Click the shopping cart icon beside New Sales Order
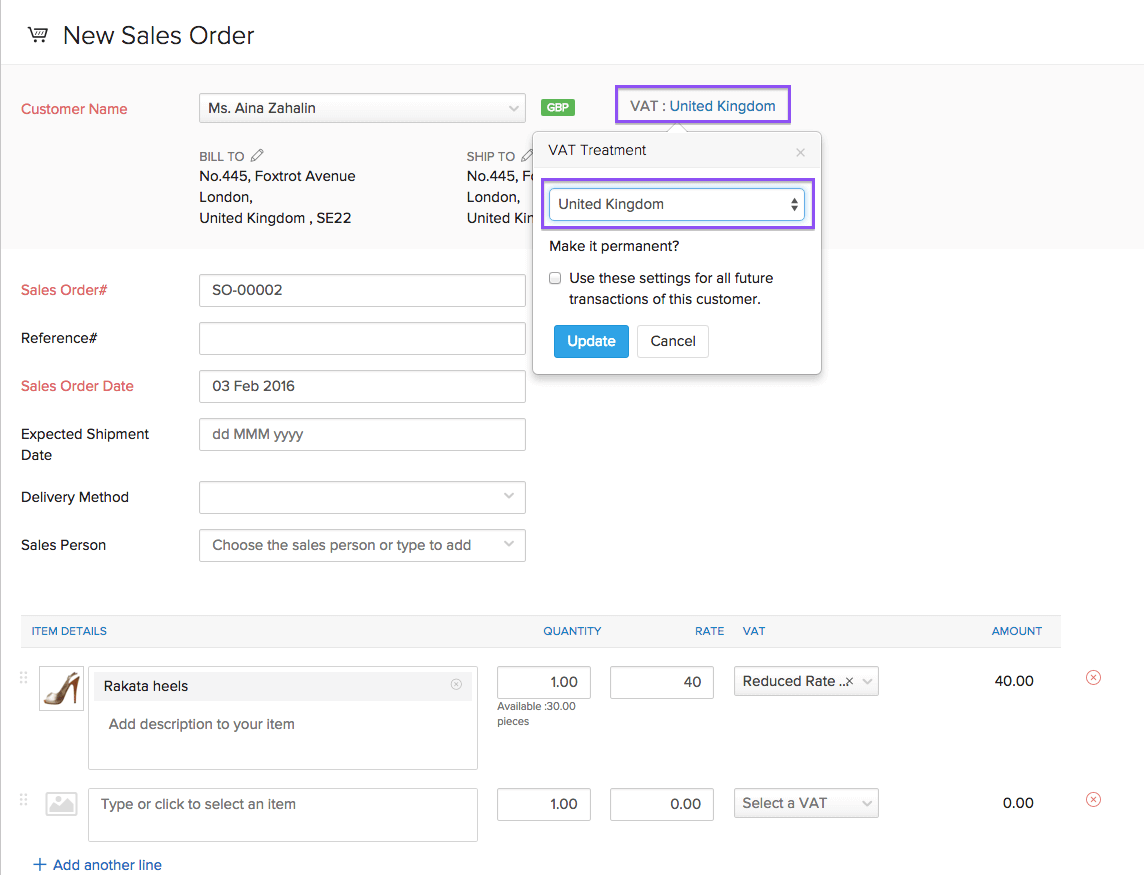 [37, 33]
